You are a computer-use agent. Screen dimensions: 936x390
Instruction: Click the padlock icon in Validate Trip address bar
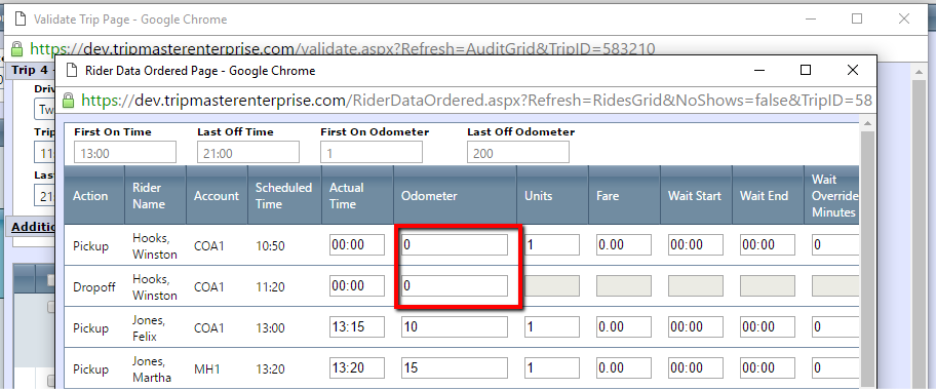(18, 48)
